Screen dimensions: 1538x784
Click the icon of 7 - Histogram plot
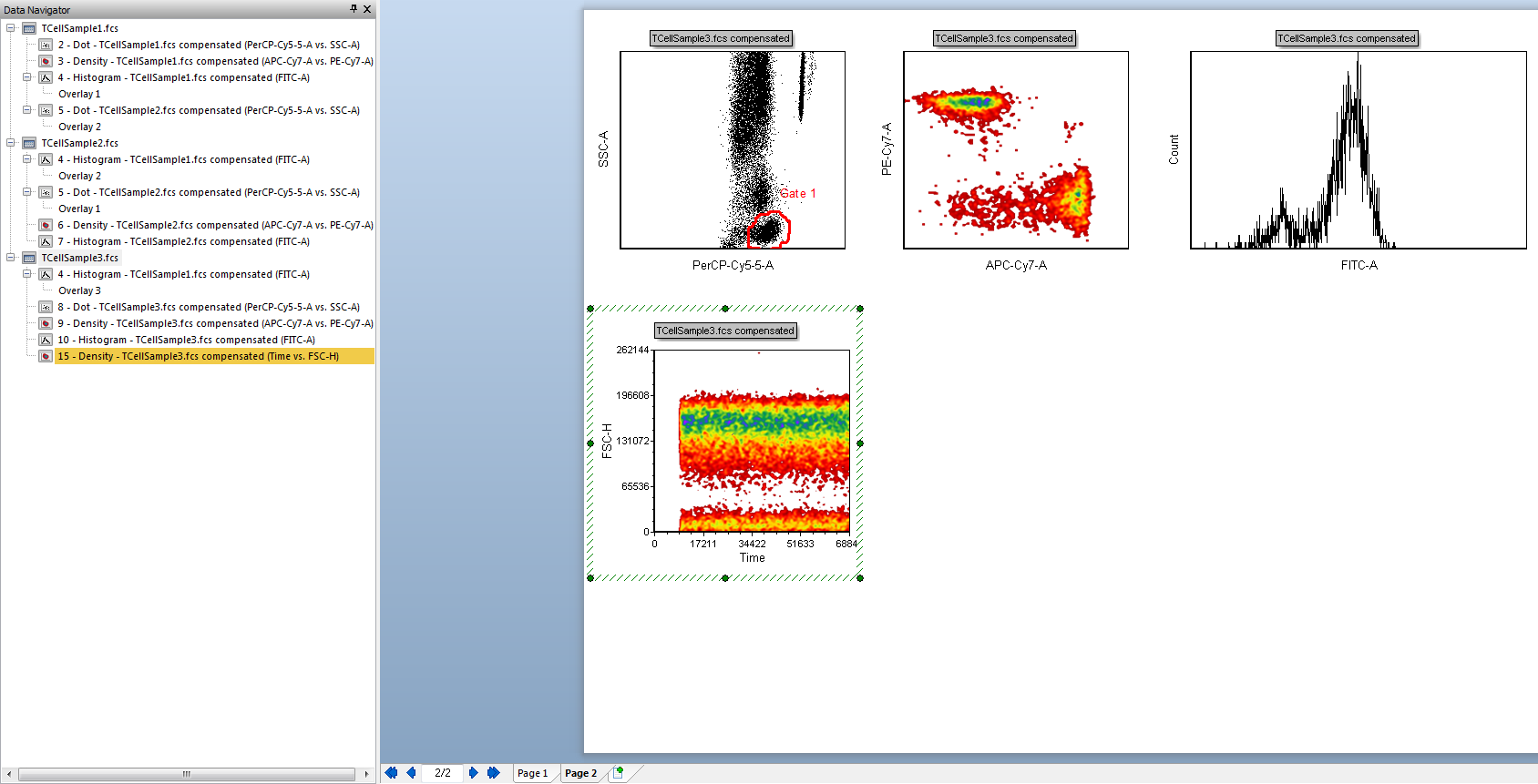tap(46, 241)
